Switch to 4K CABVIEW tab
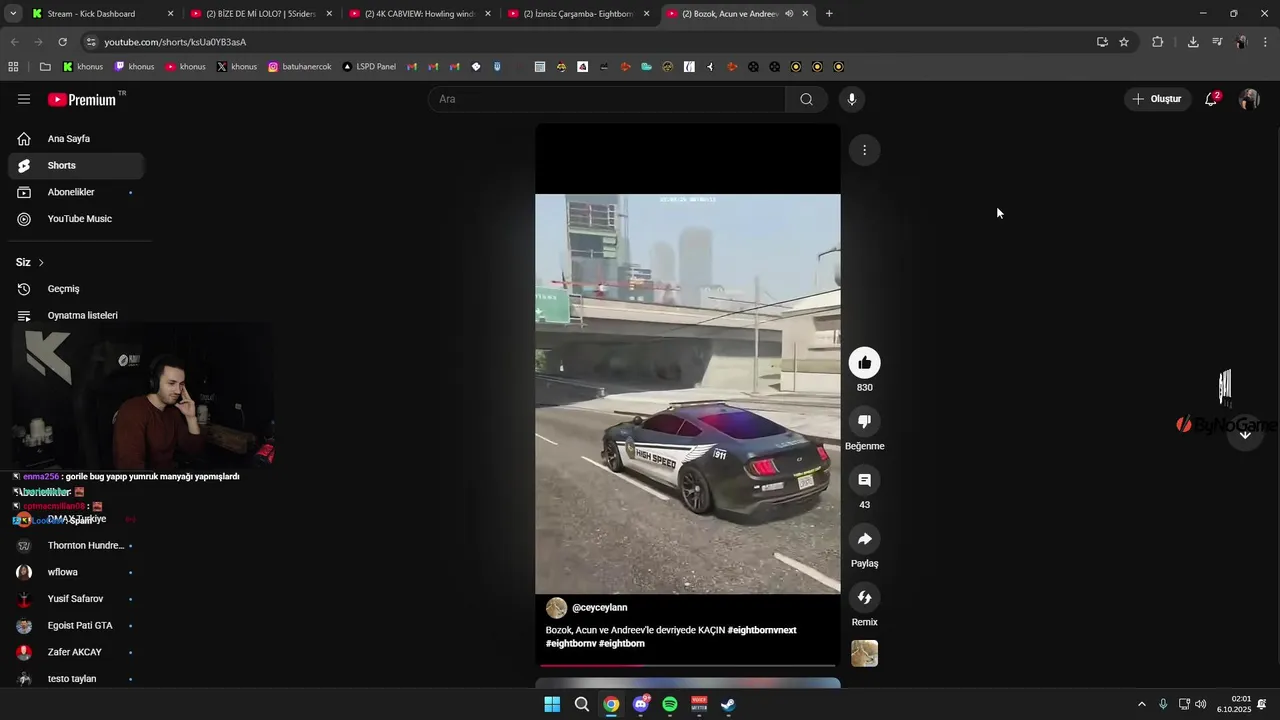This screenshot has width=1280, height=720. (420, 14)
